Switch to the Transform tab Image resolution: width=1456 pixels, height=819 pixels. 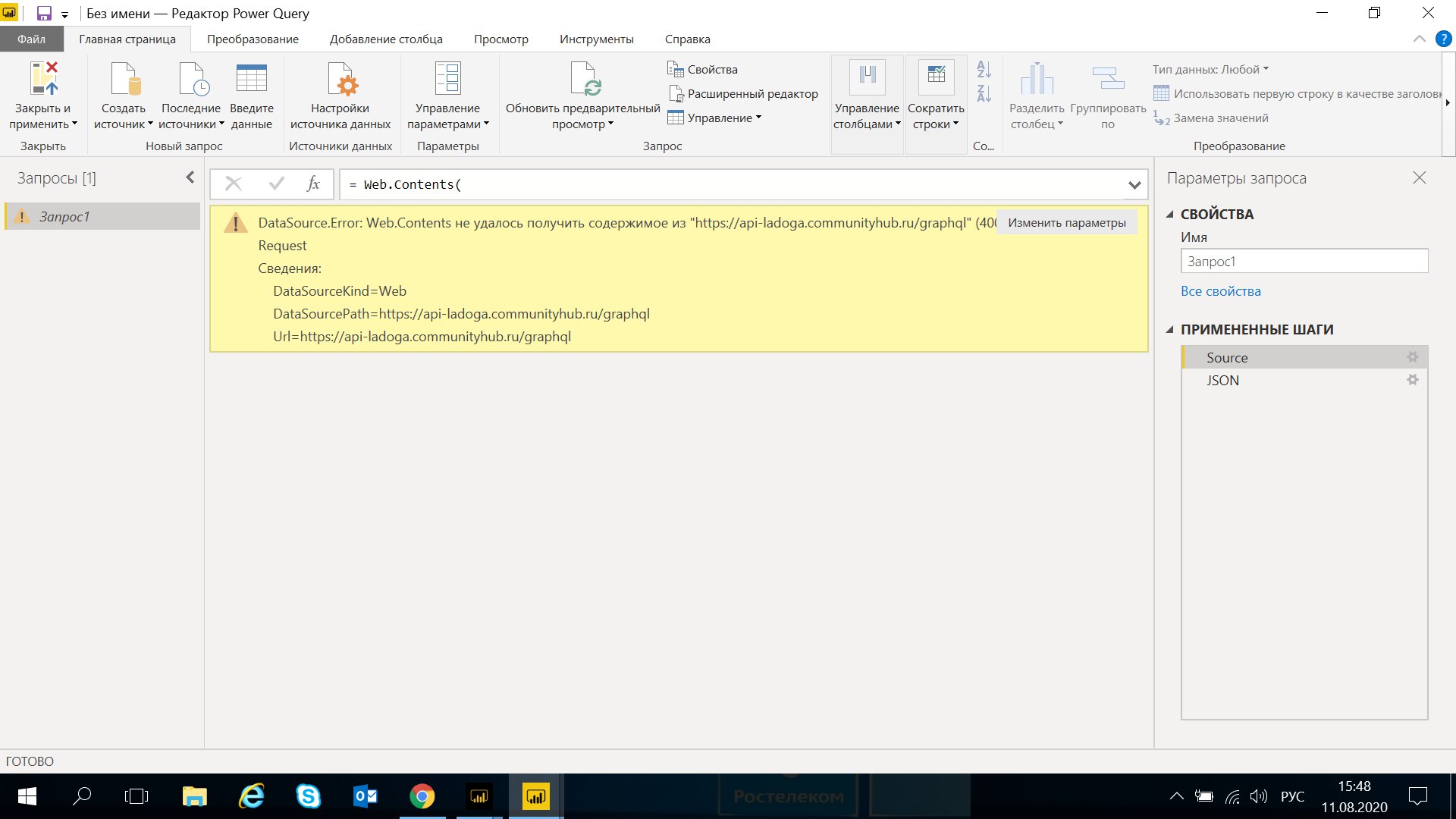click(253, 39)
